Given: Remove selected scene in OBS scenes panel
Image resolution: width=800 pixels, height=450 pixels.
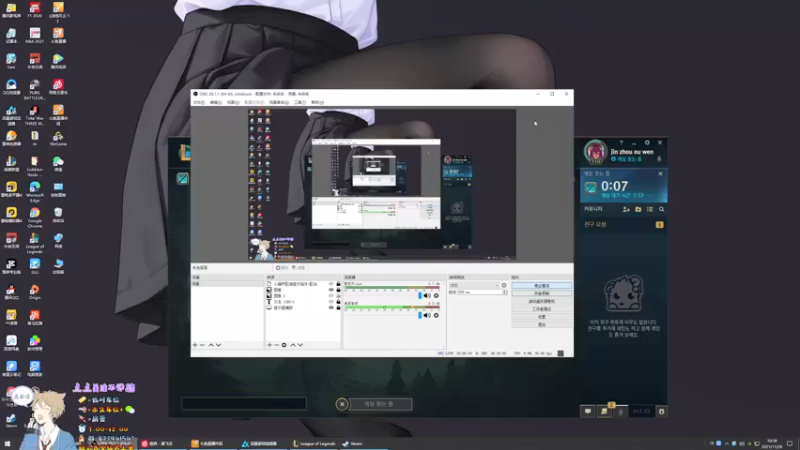Looking at the screenshot, I should tap(203, 345).
